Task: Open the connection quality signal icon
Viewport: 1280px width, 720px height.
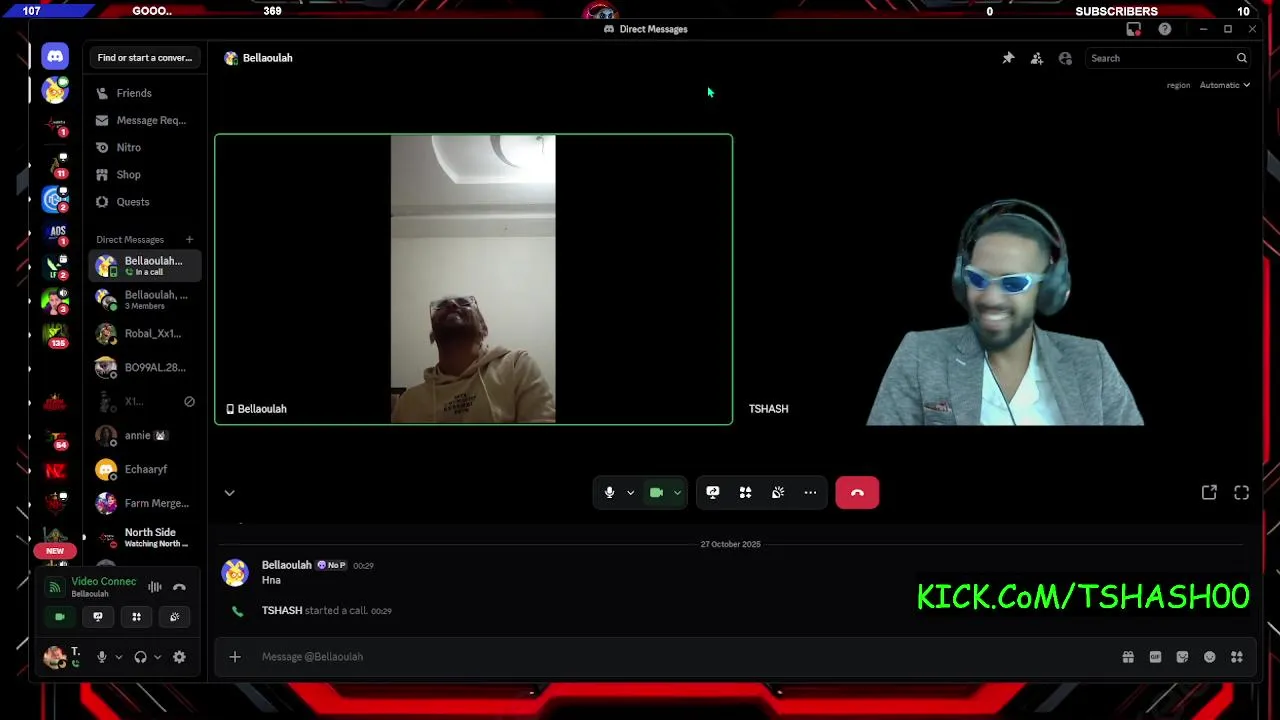Action: pos(55,587)
